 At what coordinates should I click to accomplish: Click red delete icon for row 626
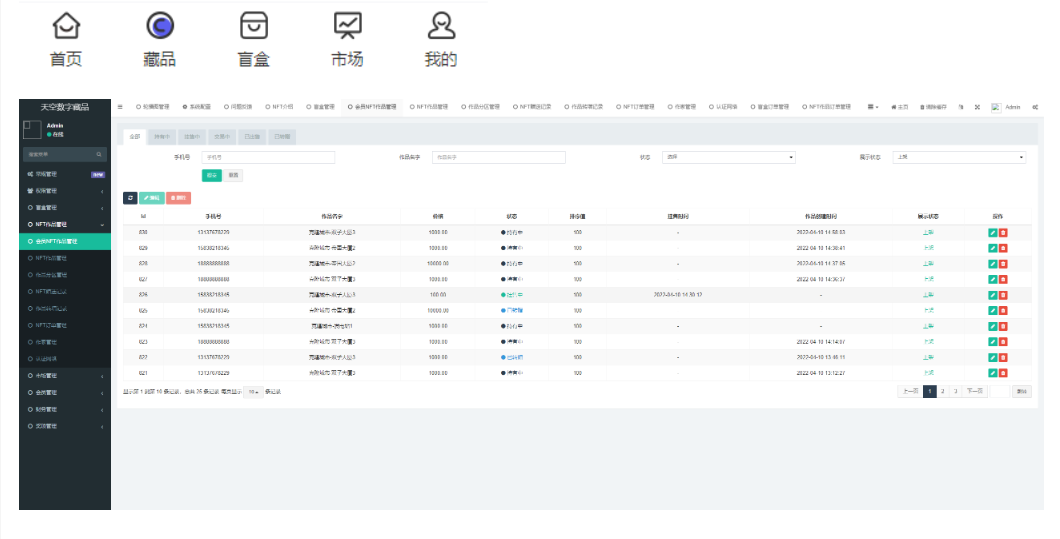(x=1003, y=295)
